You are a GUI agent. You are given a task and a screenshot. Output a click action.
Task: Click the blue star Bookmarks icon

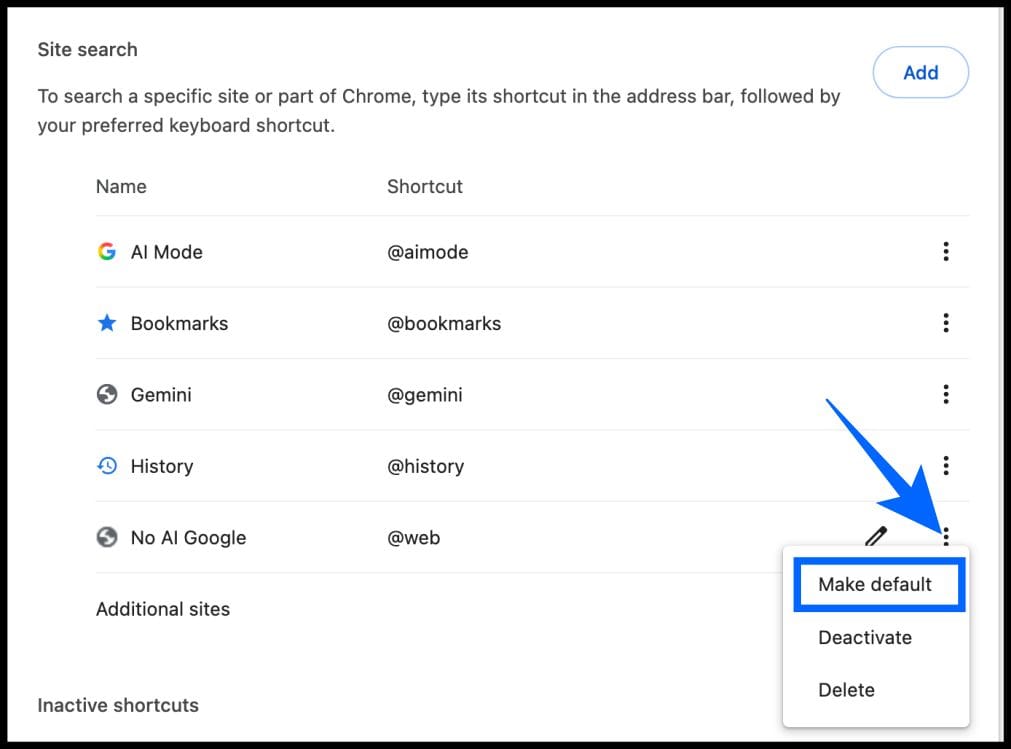(x=107, y=323)
